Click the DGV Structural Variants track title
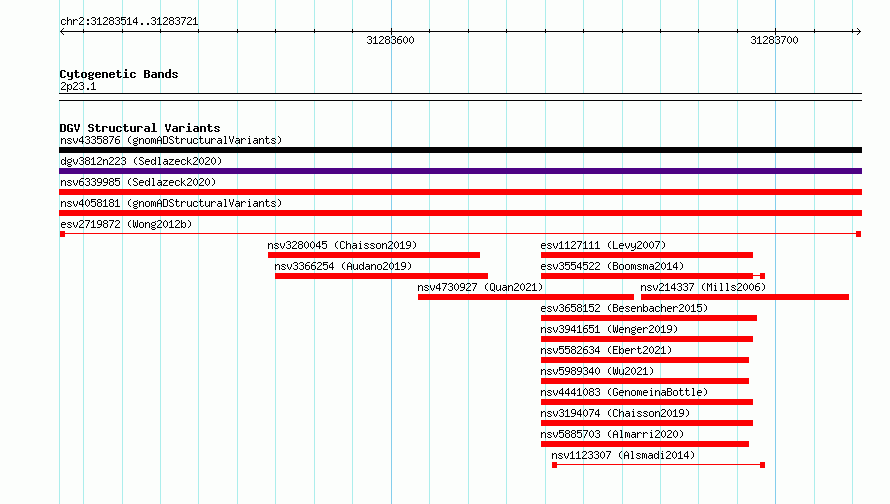The image size is (890, 504). (x=140, y=128)
